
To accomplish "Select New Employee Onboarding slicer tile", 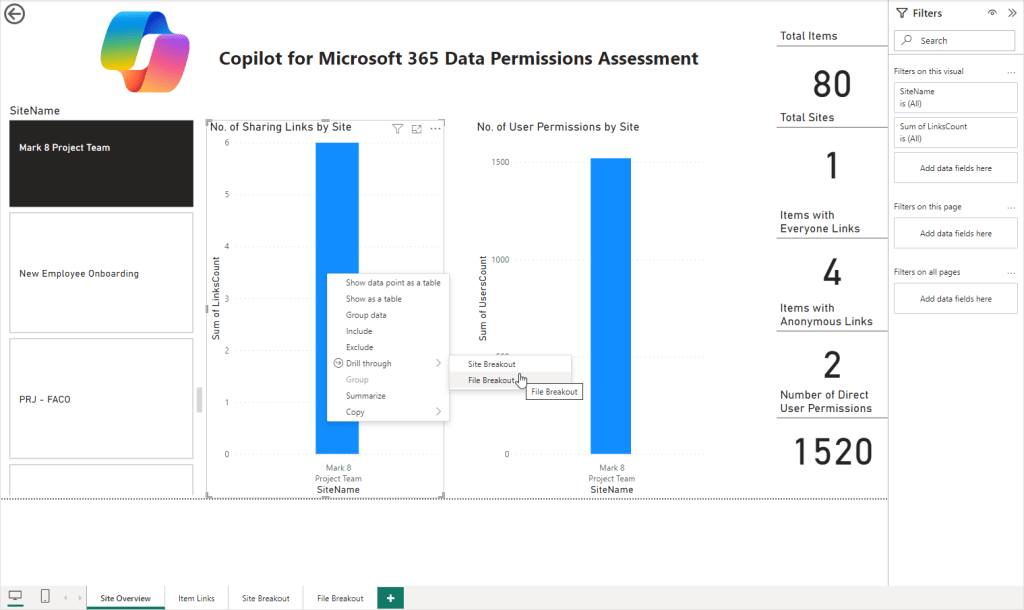I will [x=100, y=273].
